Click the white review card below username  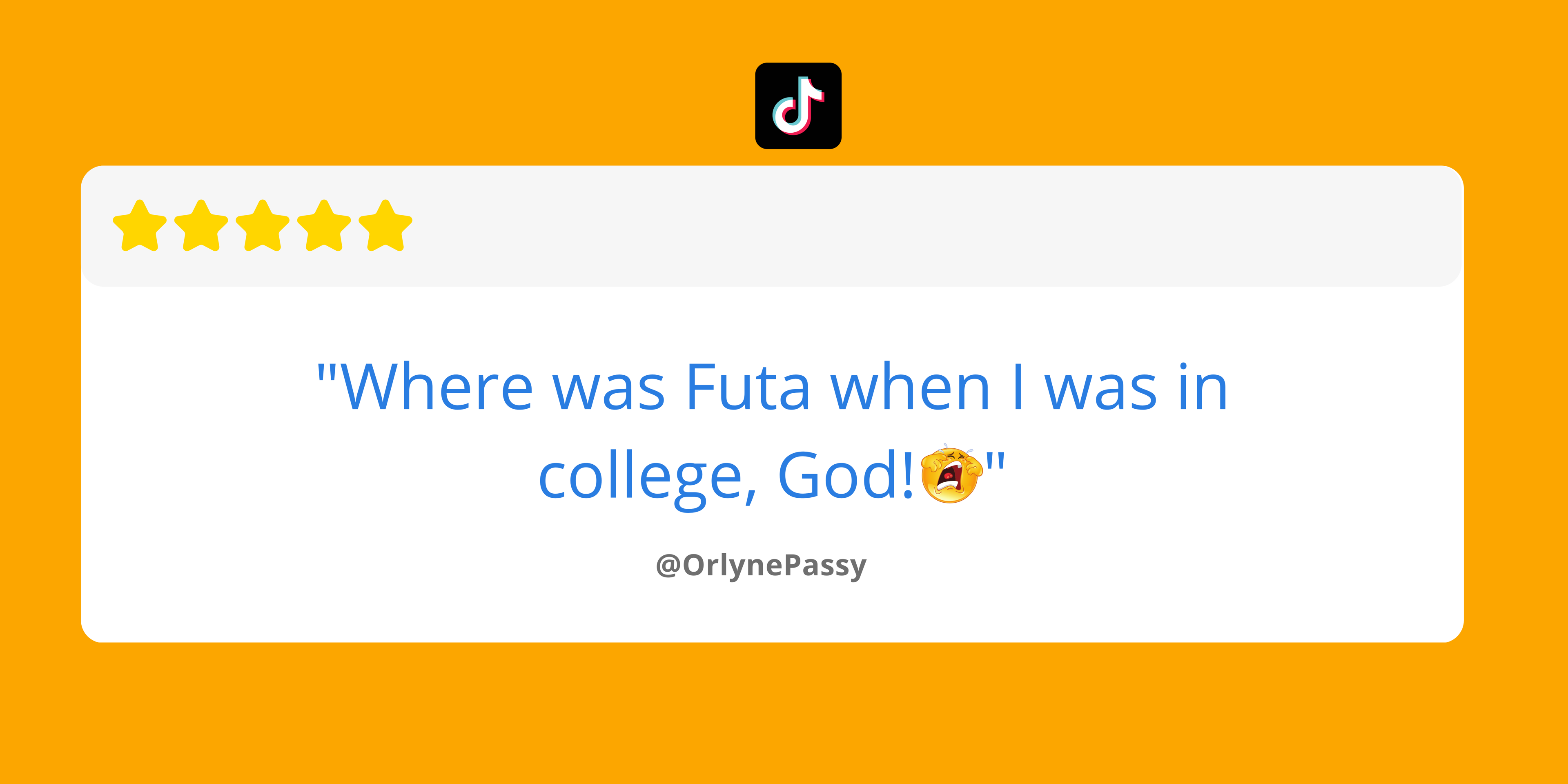coord(772,612)
